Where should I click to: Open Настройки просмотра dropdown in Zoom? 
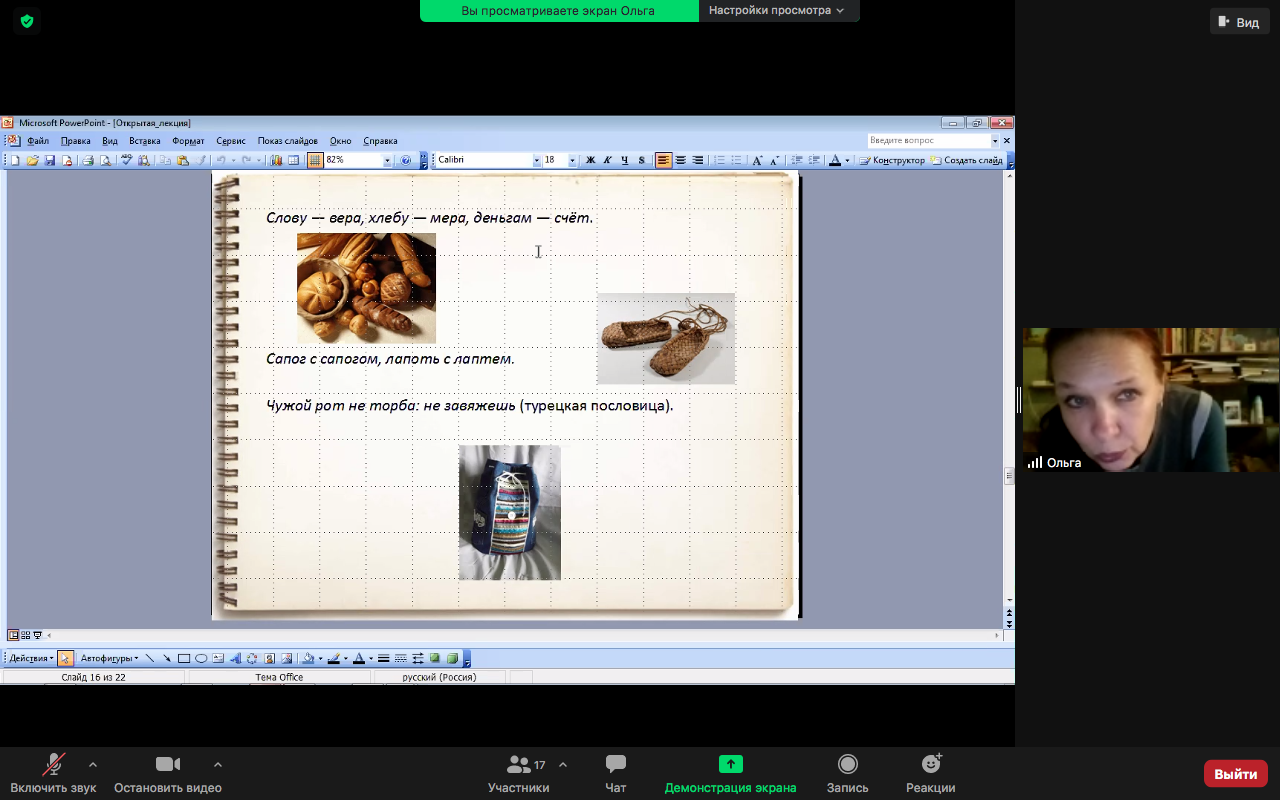point(777,10)
